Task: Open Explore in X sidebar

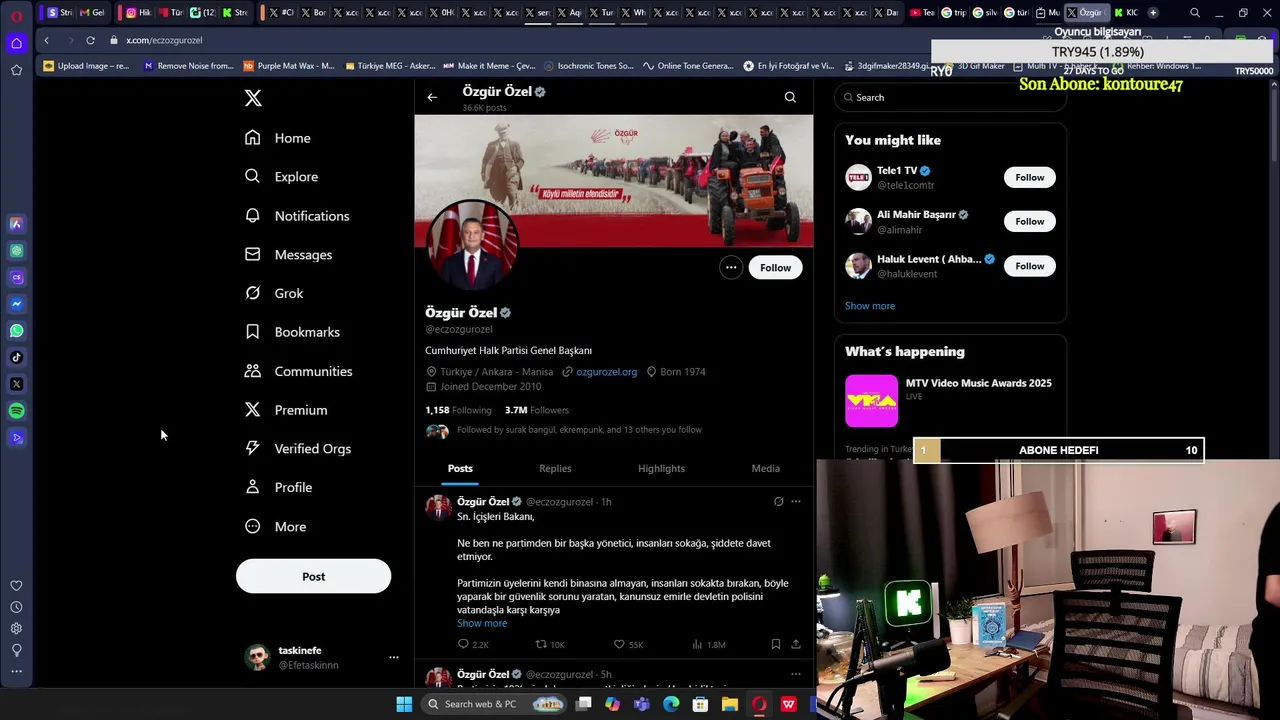Action: [x=282, y=177]
